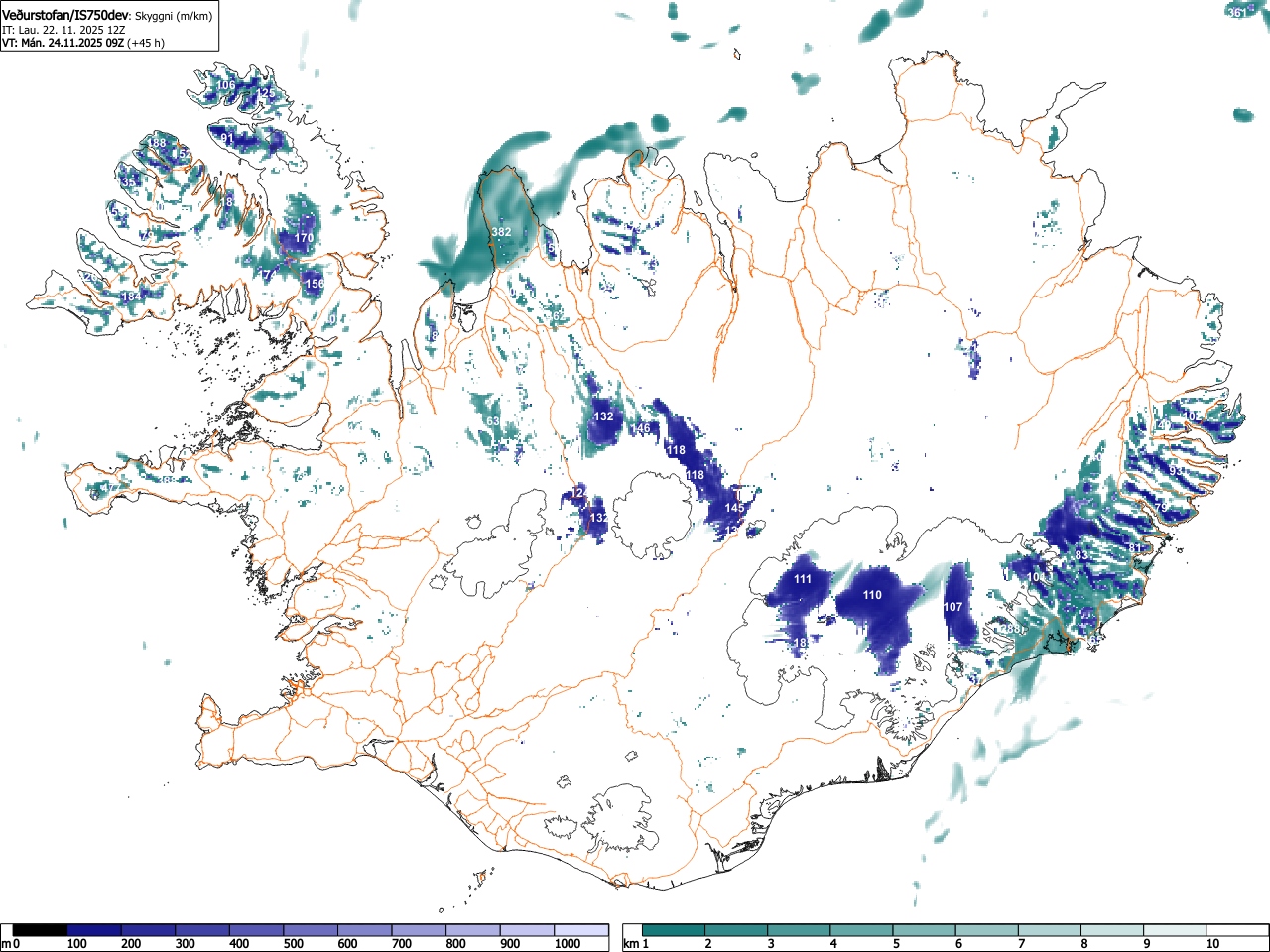Click the initial time line 'IT: Lau. 22. 11. 2025 12Z'
The width and height of the screenshot is (1270, 952).
click(x=63, y=30)
